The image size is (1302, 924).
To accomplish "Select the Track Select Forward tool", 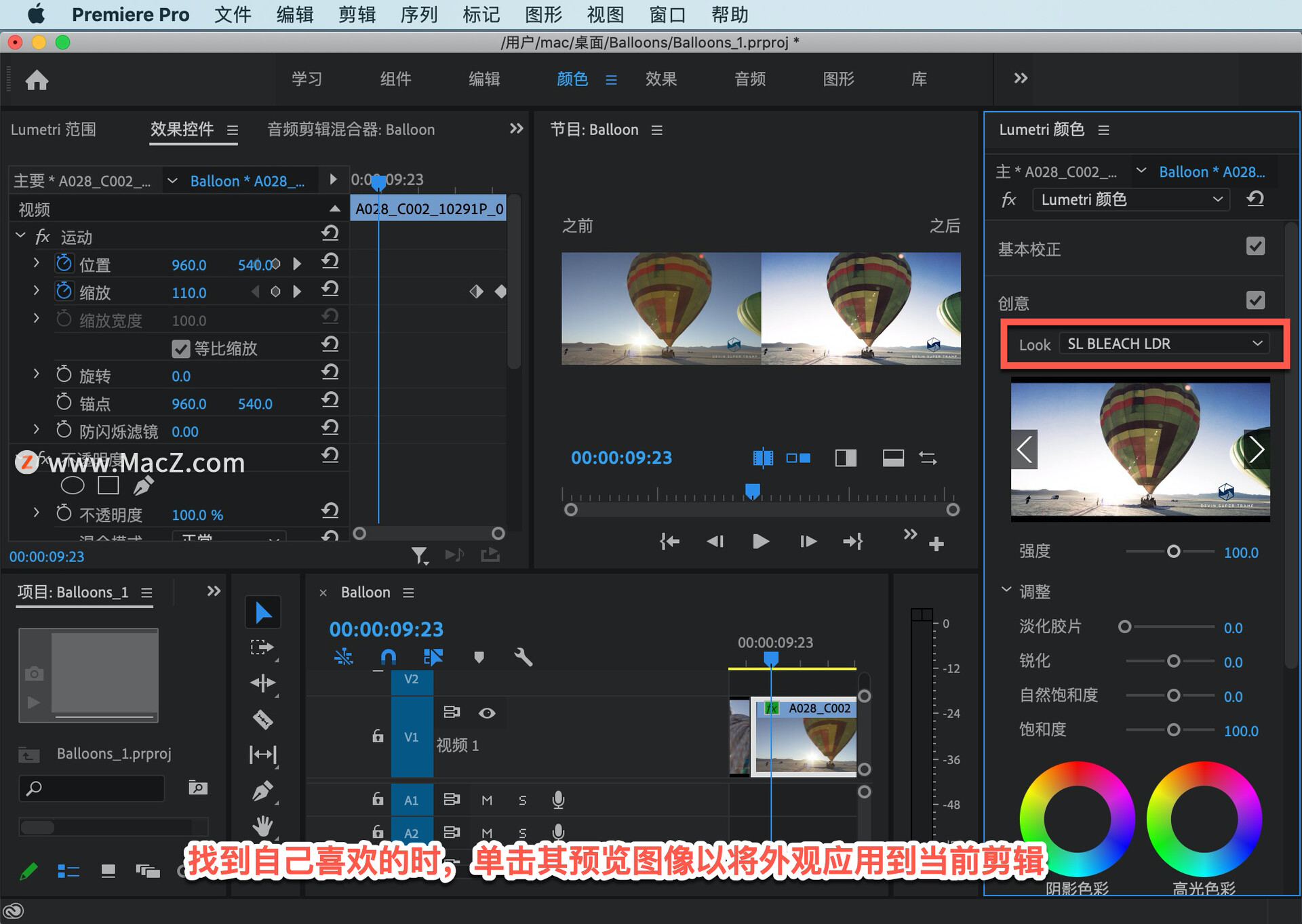I will coord(262,647).
